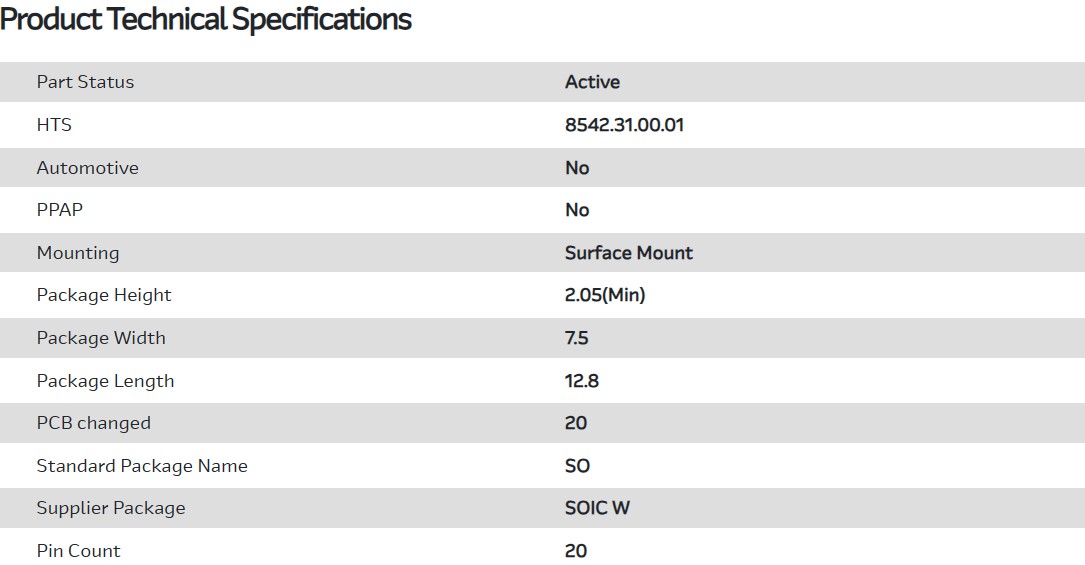Click the 12.8 Package Length value
The height and width of the screenshot is (565, 1085).
coord(582,381)
